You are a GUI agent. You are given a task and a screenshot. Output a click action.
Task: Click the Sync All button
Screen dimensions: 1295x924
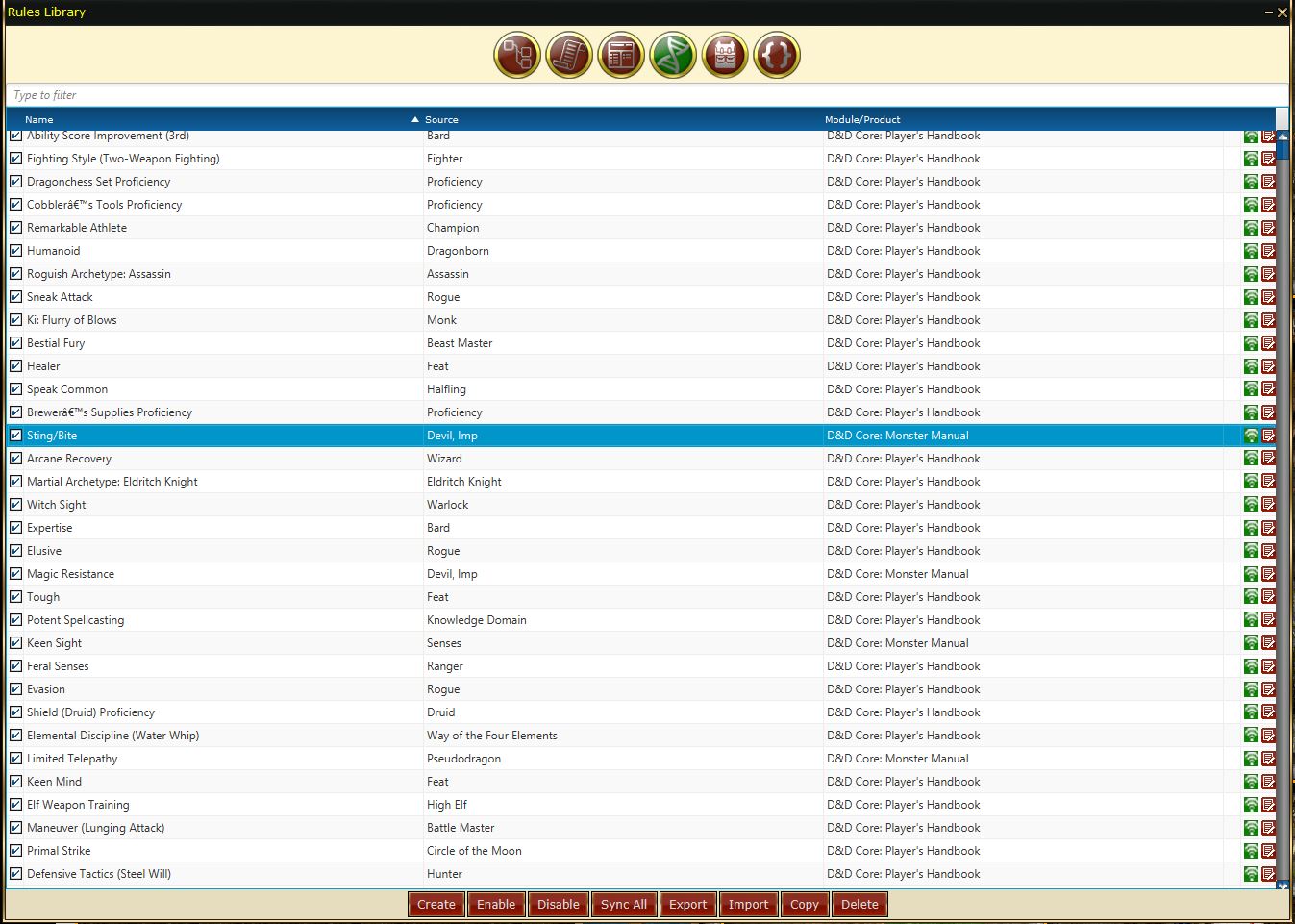624,904
